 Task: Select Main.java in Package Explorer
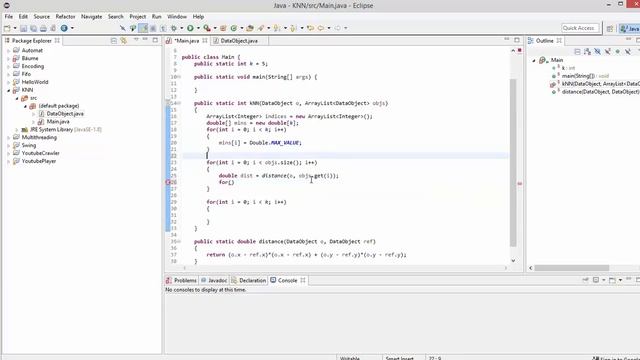[58, 122]
